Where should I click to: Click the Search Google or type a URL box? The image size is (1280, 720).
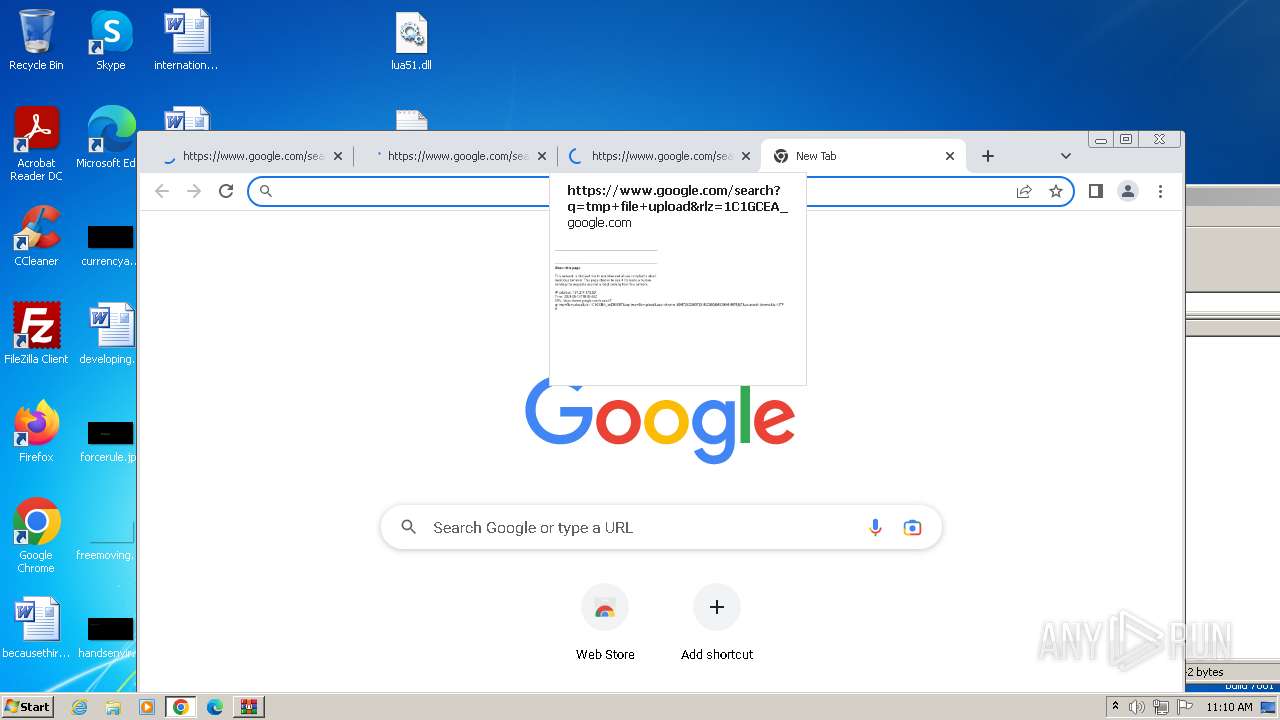click(661, 527)
